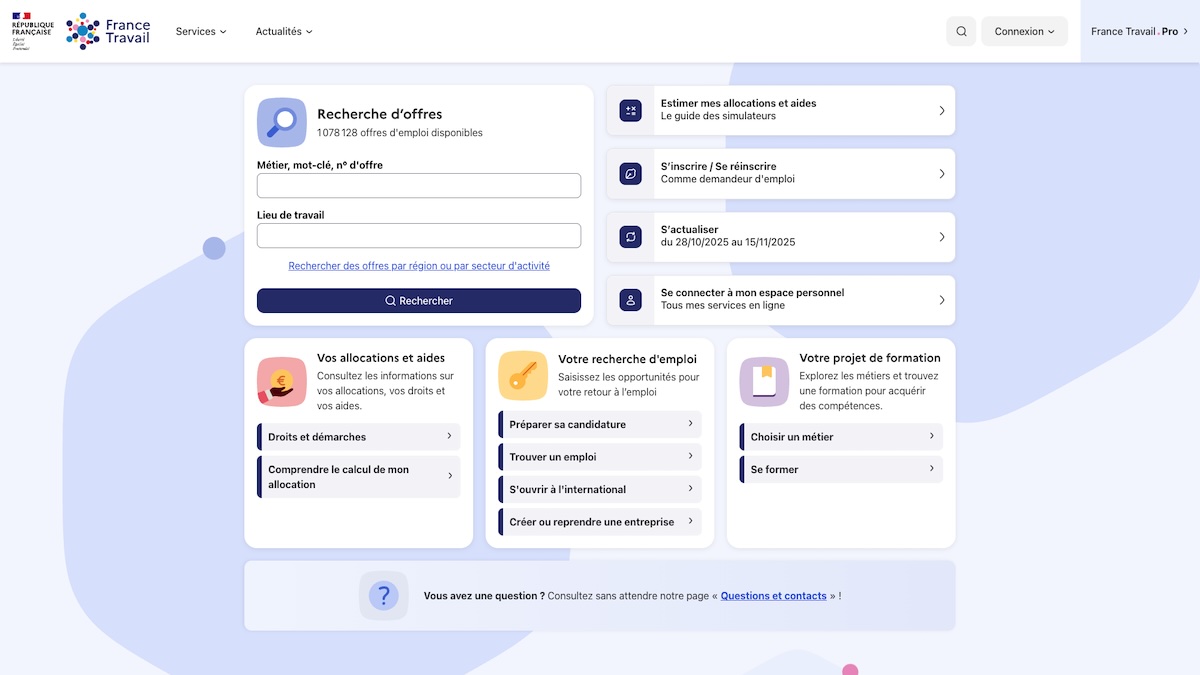The image size is (1200, 675).
Task: Click the golden key job search icon
Action: point(523,377)
